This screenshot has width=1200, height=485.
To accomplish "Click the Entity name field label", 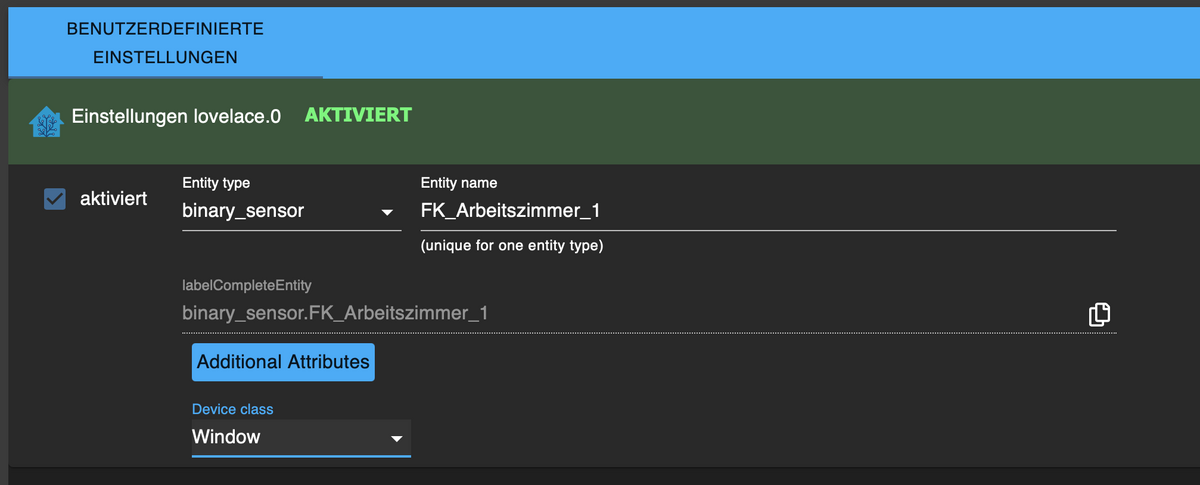I will point(459,183).
